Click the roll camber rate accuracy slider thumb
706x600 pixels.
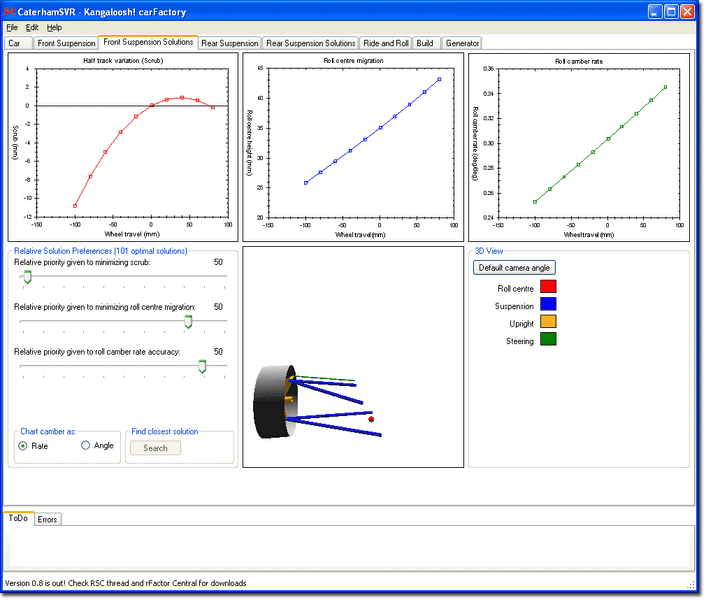[203, 366]
